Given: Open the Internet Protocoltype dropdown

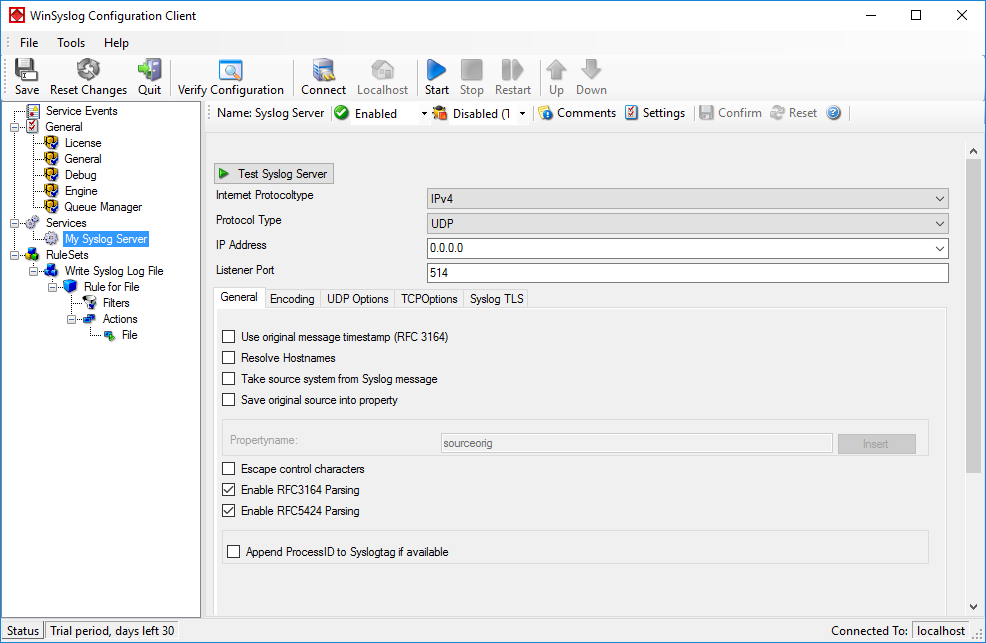Looking at the screenshot, I should pyautogui.click(x=687, y=199).
